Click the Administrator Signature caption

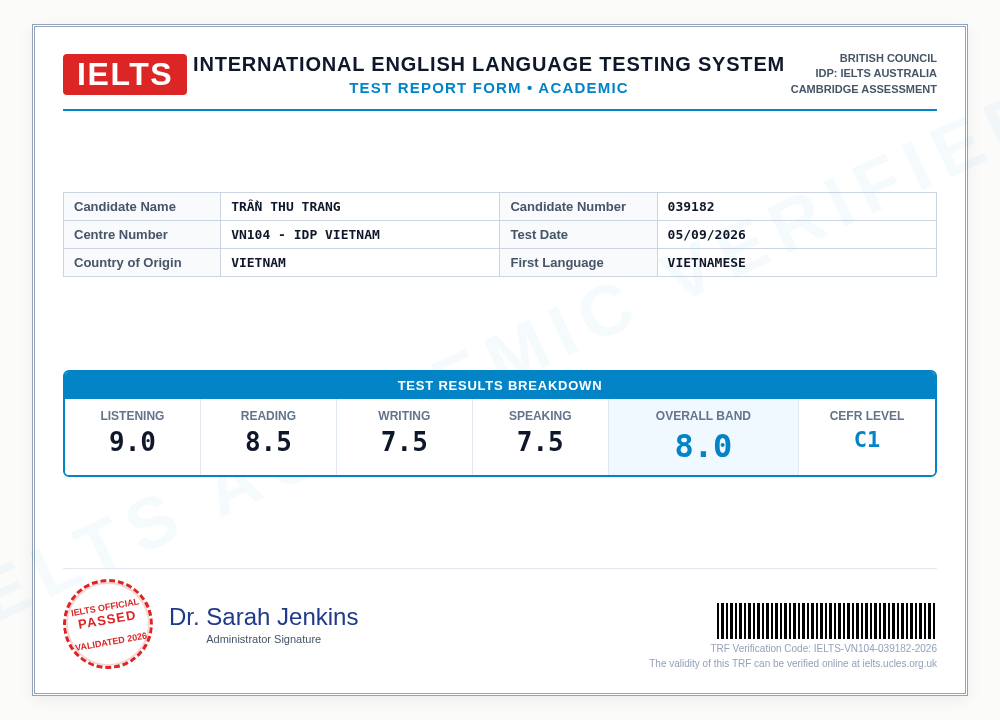click(x=263, y=639)
